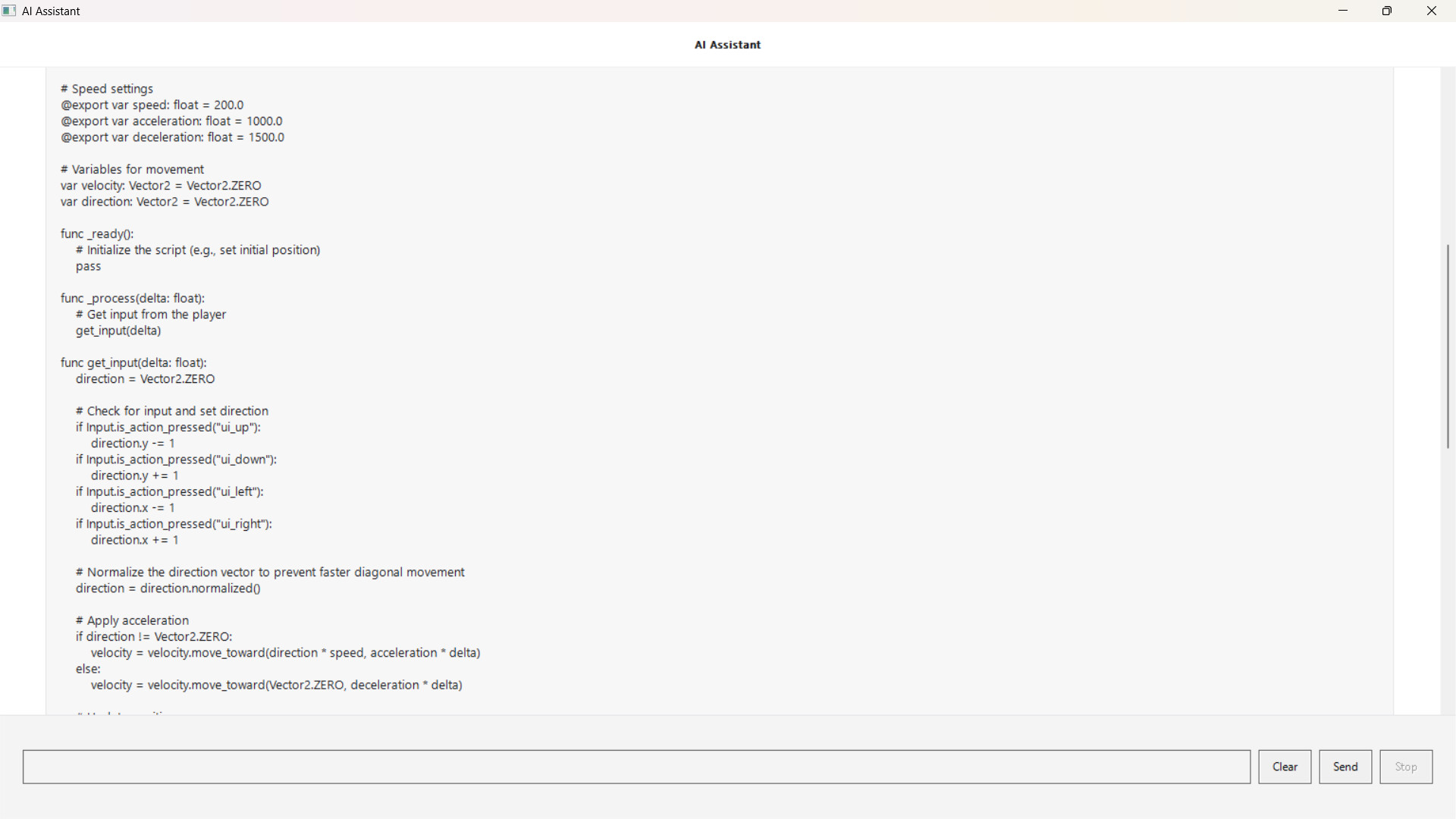This screenshot has width=1456, height=819.
Task: Click the '# Speed settings' comment line
Action: 106,89
